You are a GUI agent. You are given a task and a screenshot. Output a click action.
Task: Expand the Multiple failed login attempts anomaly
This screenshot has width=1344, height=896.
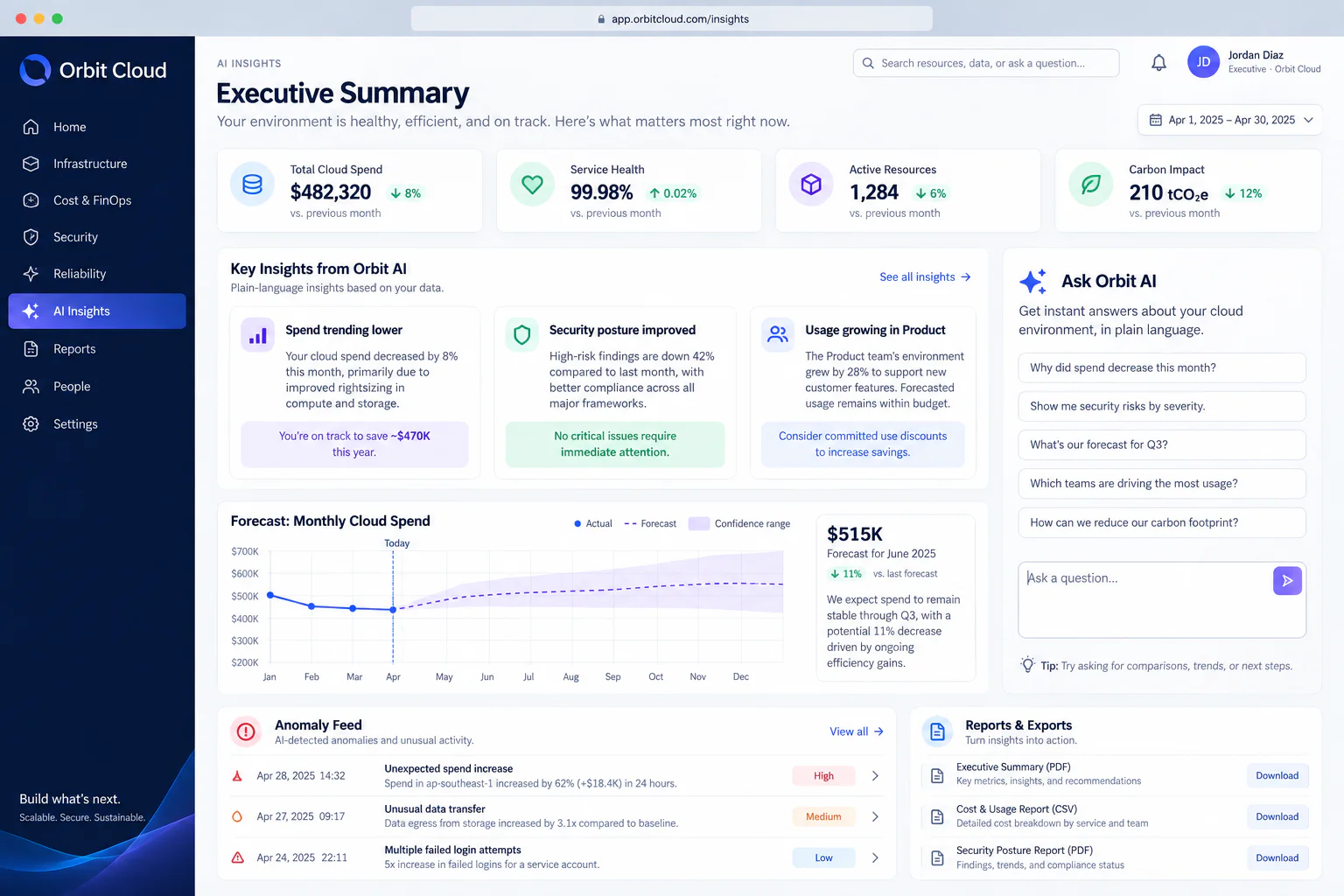[875, 858]
